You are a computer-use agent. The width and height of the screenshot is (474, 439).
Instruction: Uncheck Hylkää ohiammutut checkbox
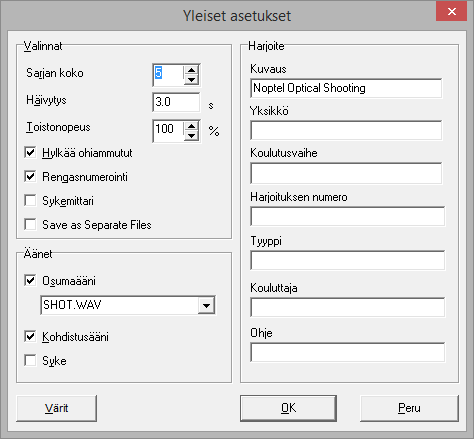tap(30, 153)
